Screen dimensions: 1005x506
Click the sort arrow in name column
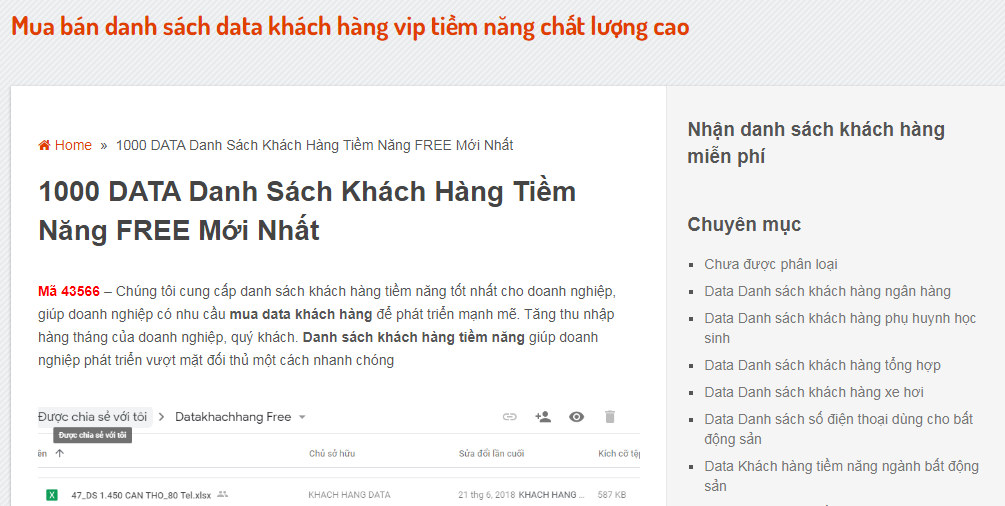(x=59, y=454)
